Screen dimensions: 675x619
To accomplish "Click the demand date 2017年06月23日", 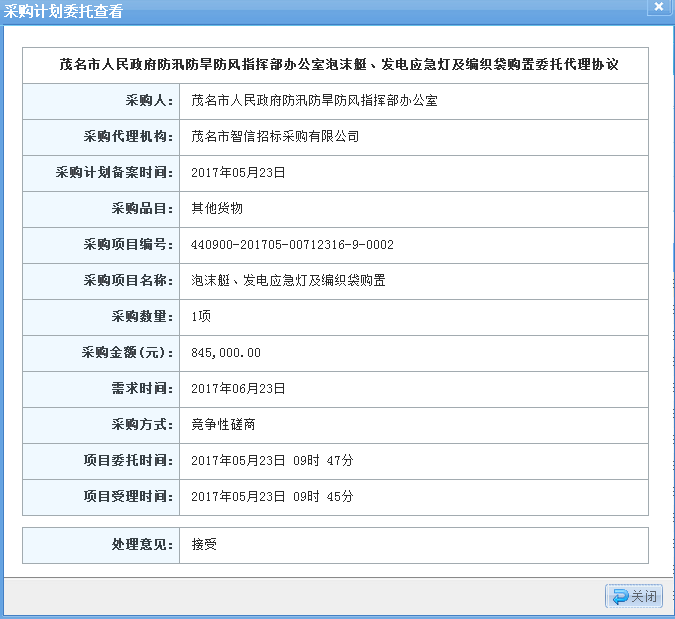I will click(x=238, y=389).
